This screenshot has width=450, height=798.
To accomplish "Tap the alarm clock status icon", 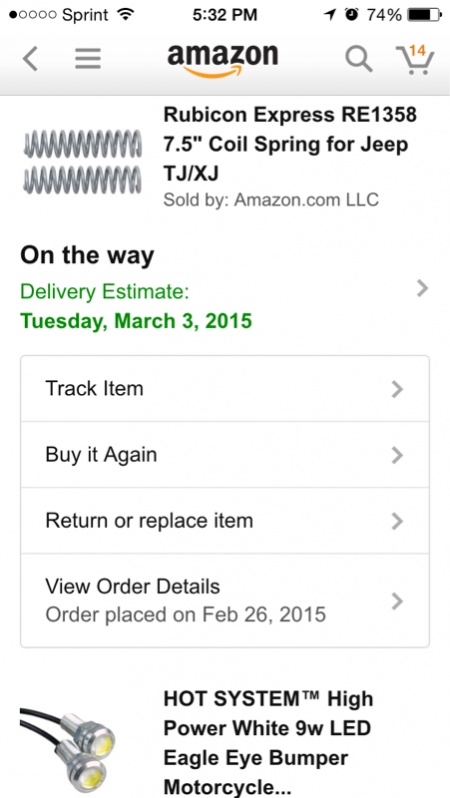I will click(x=351, y=15).
